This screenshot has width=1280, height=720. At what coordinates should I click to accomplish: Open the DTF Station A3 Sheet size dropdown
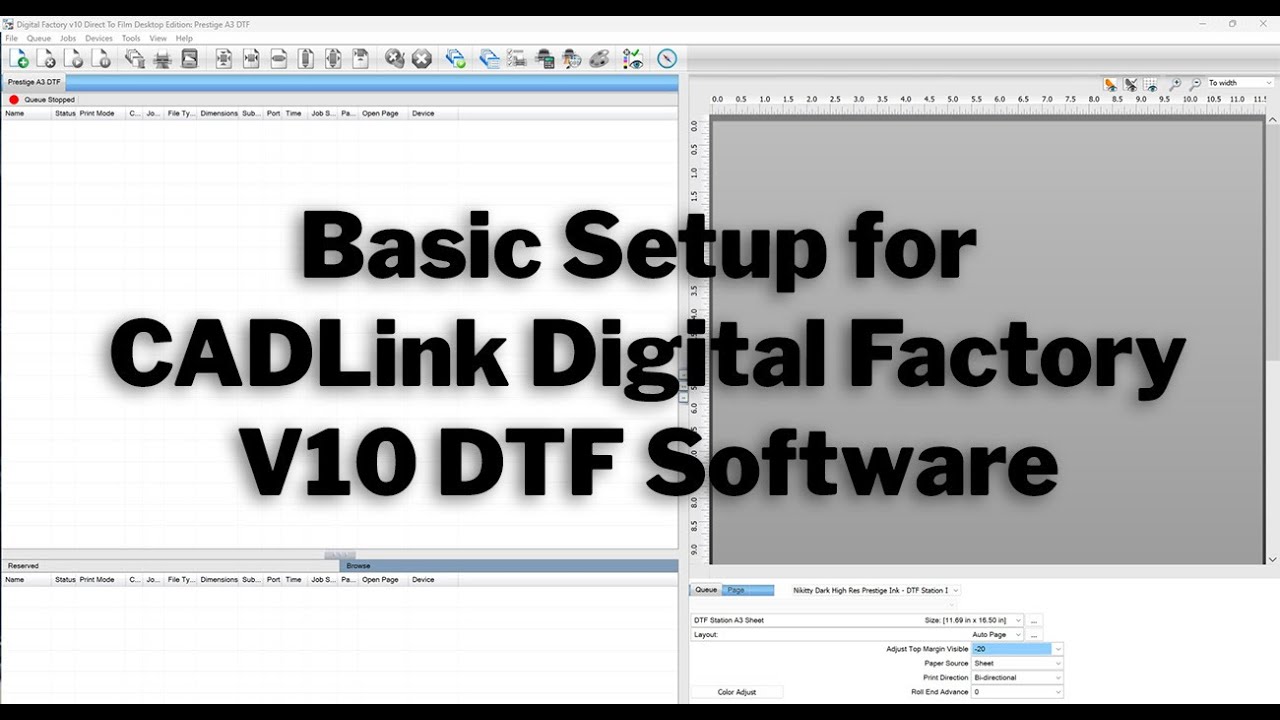(857, 620)
